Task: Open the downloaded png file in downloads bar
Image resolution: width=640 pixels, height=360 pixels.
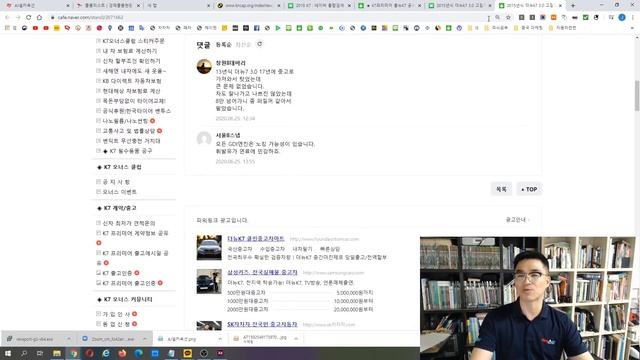Action: [183, 339]
